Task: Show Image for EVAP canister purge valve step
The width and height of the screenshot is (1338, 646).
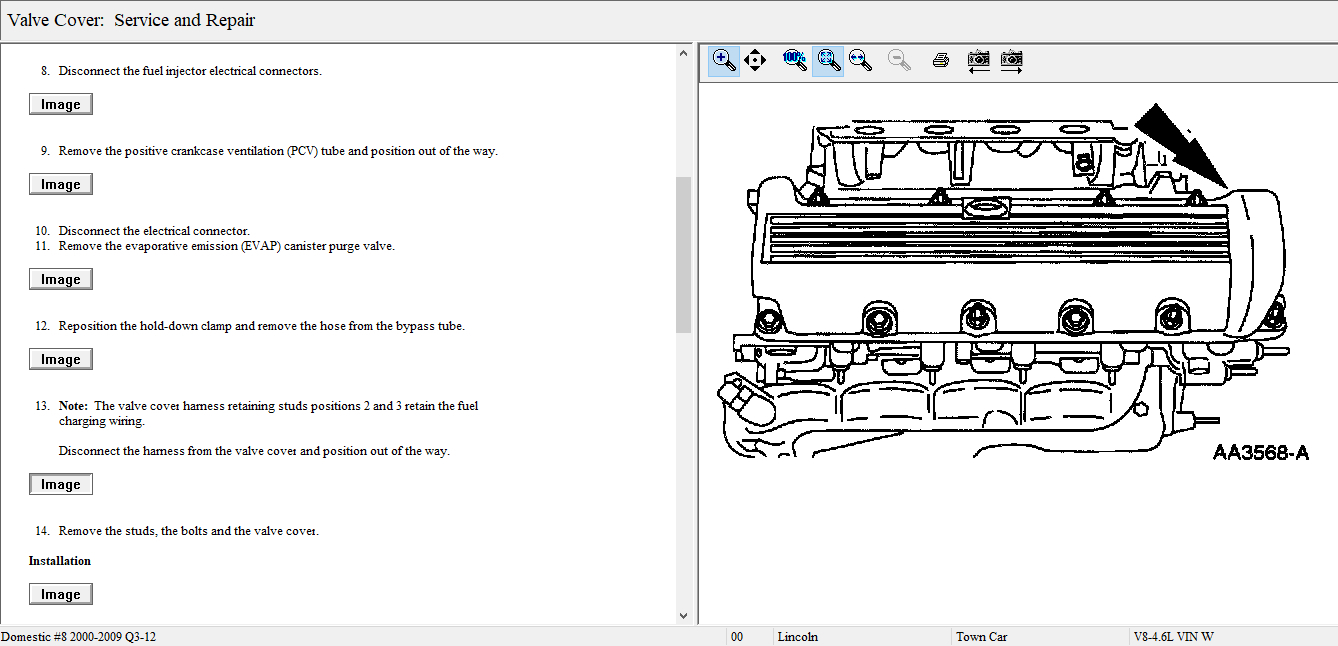Action: 61,280
